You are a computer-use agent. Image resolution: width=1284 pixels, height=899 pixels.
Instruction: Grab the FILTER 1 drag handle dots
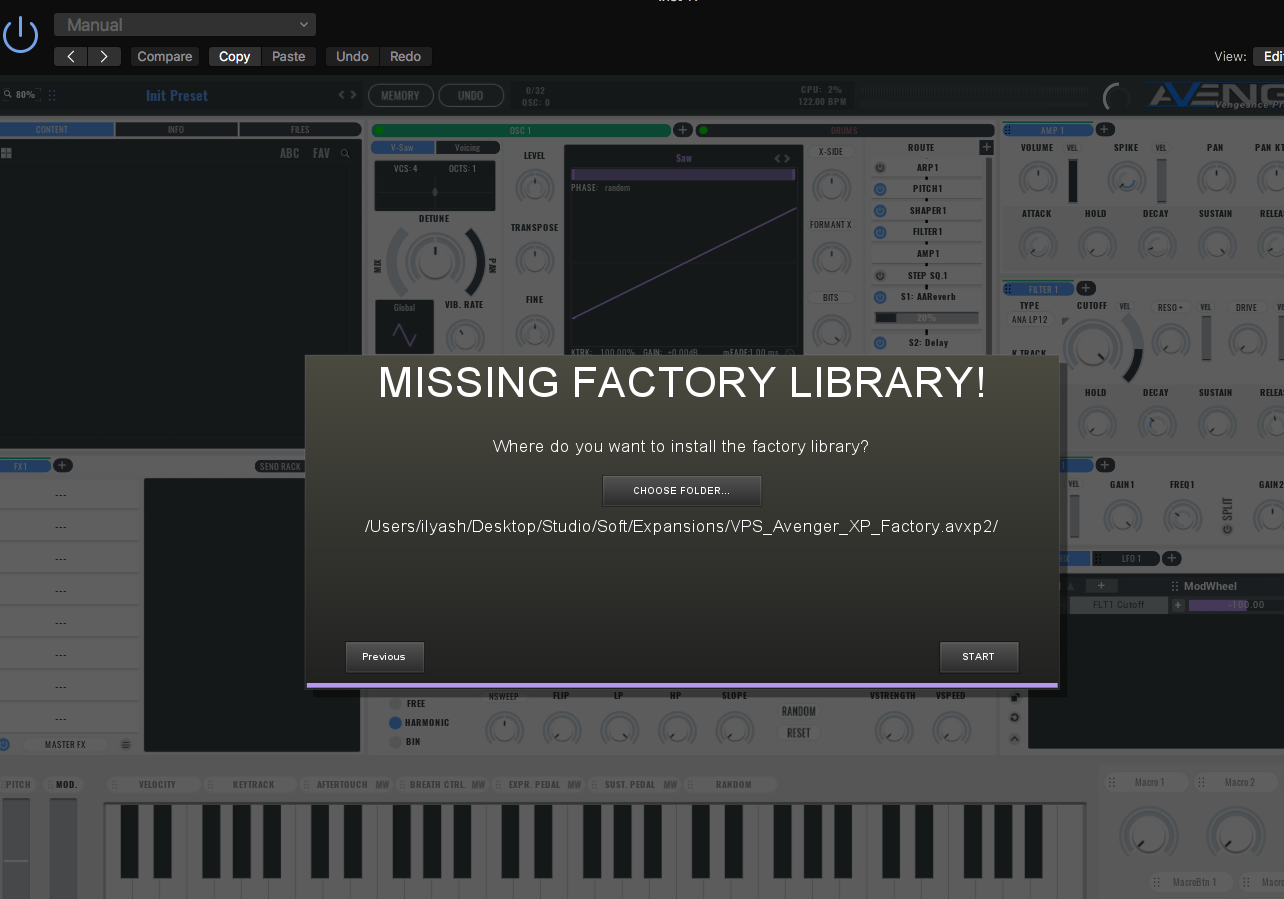1008,289
